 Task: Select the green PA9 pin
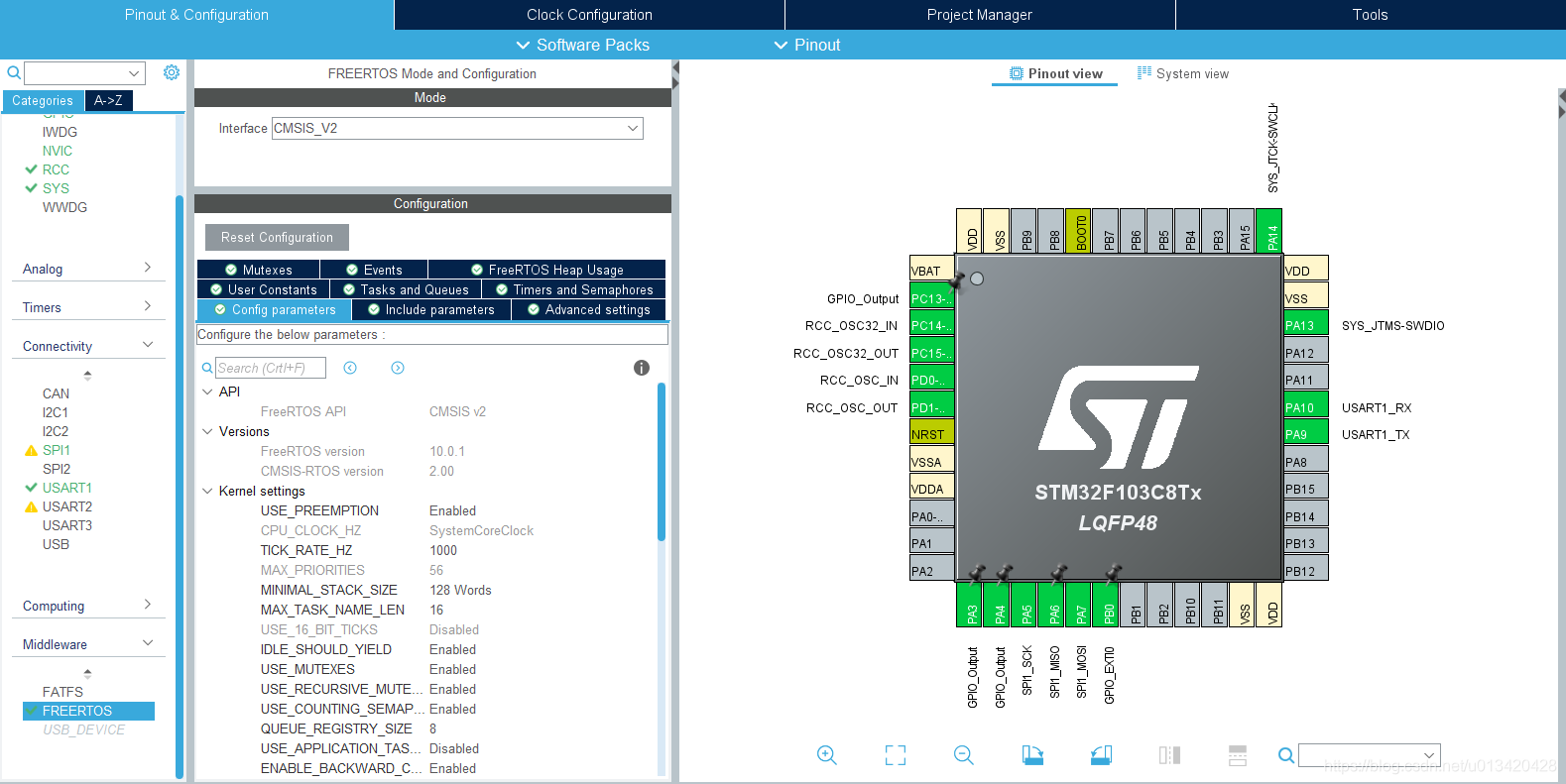click(1306, 434)
